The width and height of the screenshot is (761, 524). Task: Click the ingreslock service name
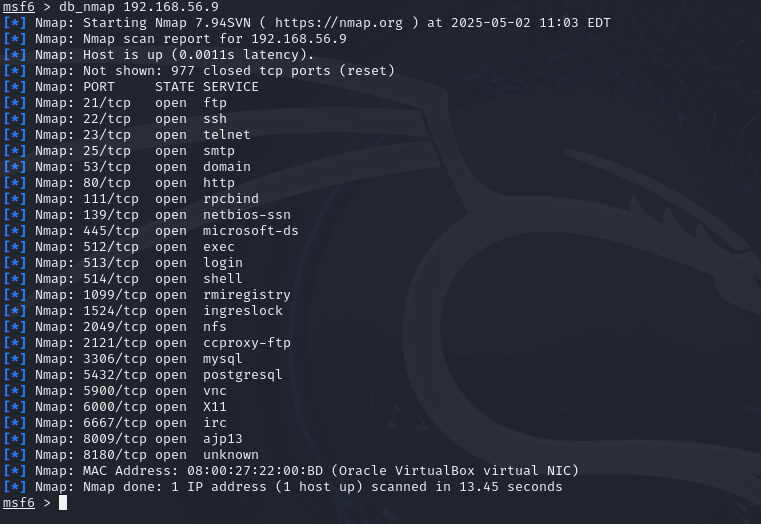[242, 311]
